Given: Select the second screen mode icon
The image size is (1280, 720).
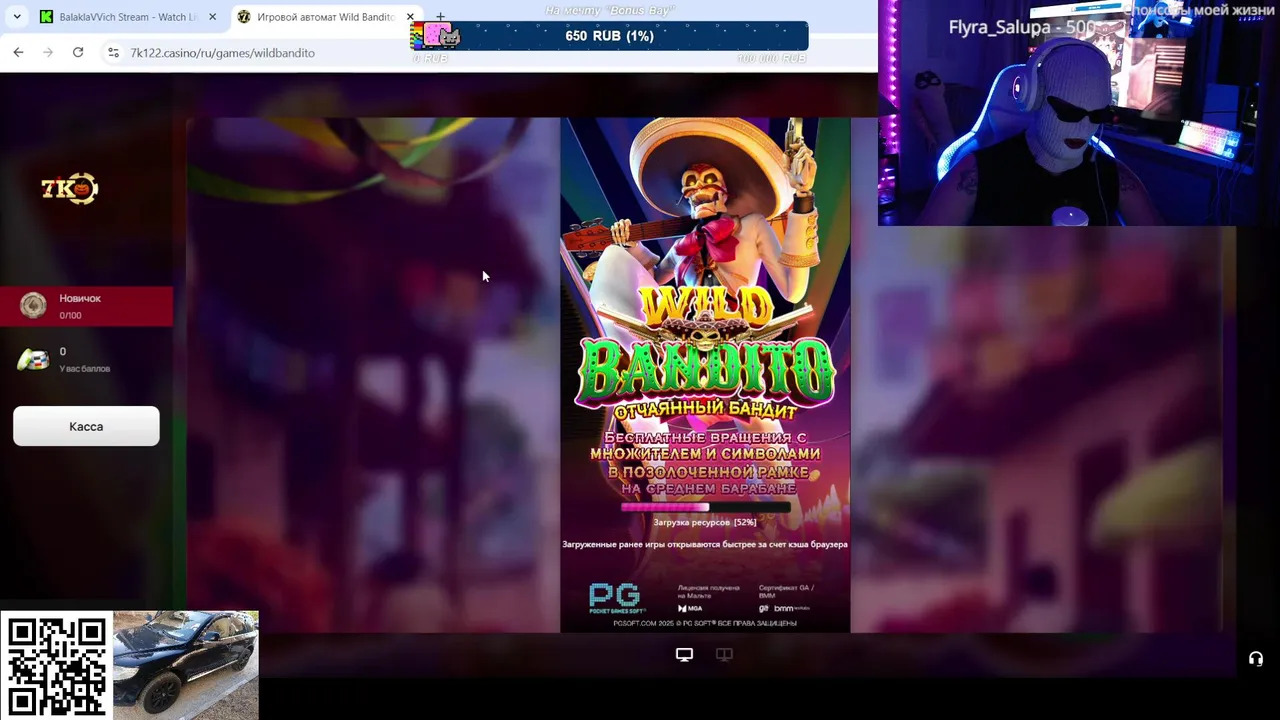Looking at the screenshot, I should [724, 654].
